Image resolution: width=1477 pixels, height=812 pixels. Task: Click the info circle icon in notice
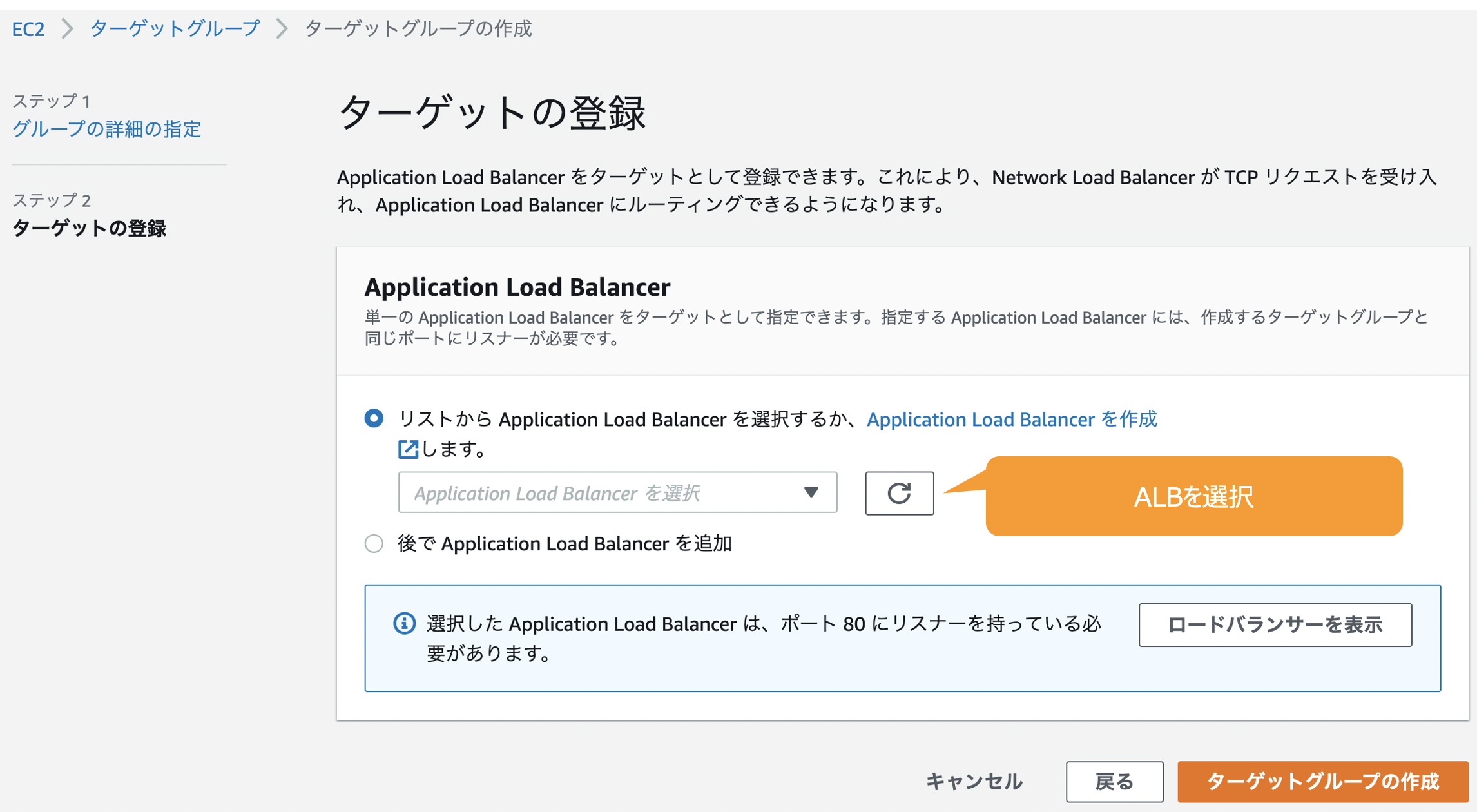coord(404,623)
